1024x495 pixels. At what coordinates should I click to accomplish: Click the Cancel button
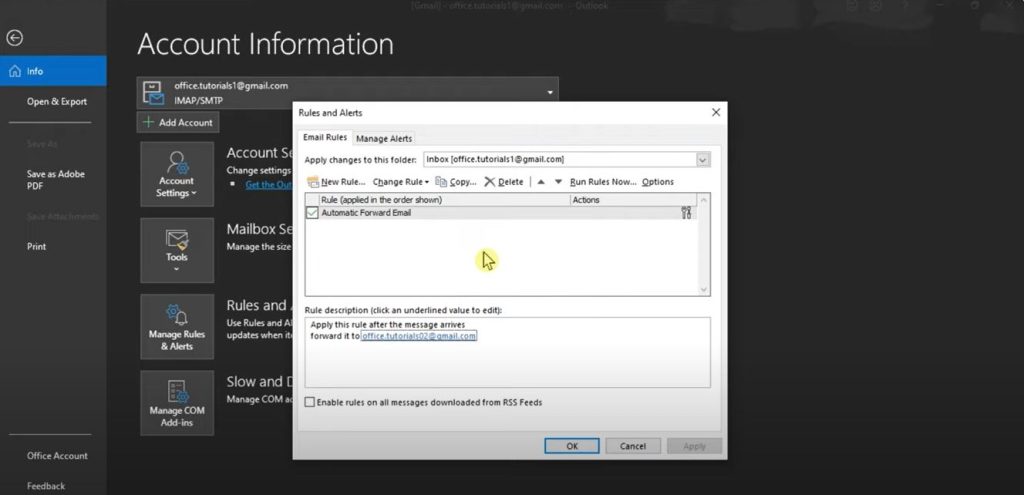click(x=633, y=446)
